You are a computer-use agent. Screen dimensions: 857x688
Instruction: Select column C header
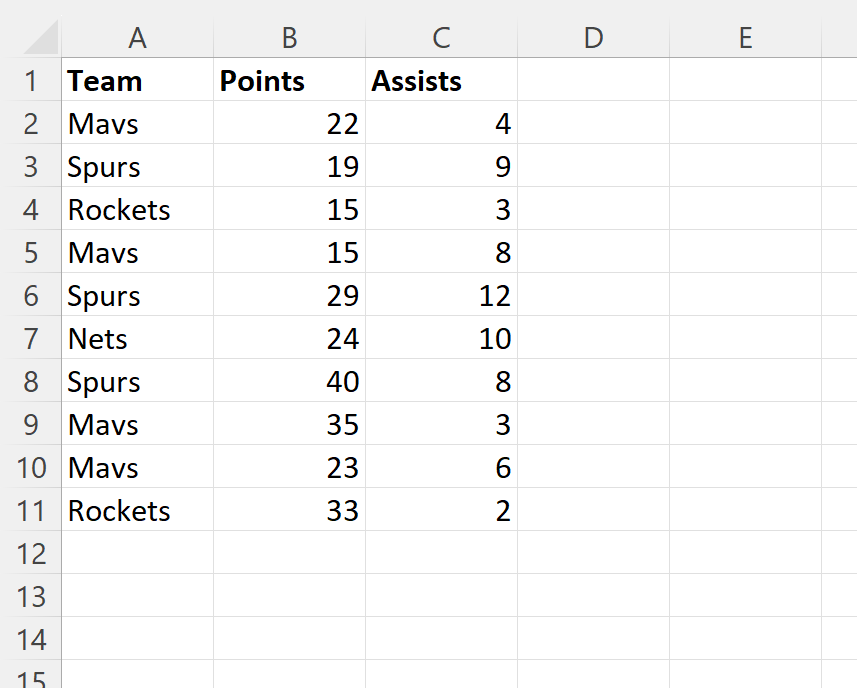tap(442, 38)
